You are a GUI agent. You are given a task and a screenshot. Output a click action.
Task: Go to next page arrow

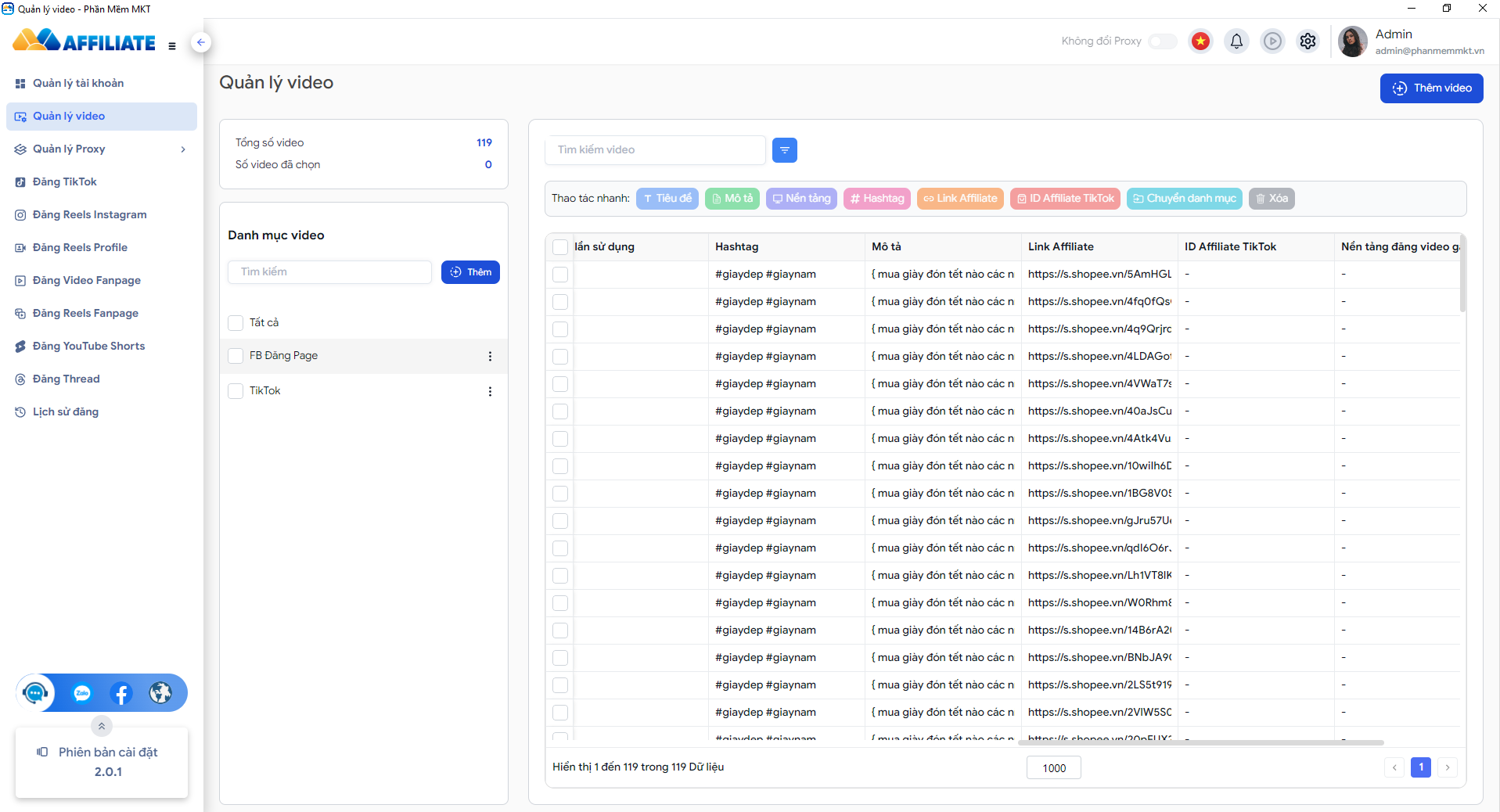pos(1448,767)
